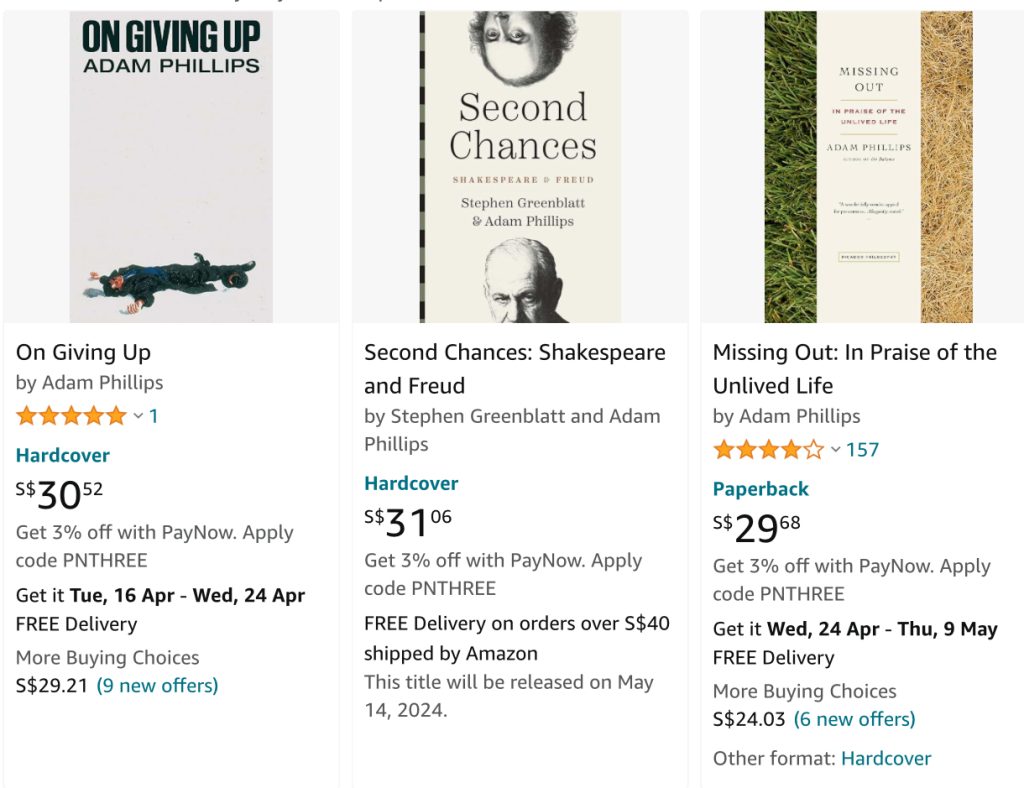Open the Second Chances book cover image
Viewport: 1024px width, 788px height.
coord(520,167)
